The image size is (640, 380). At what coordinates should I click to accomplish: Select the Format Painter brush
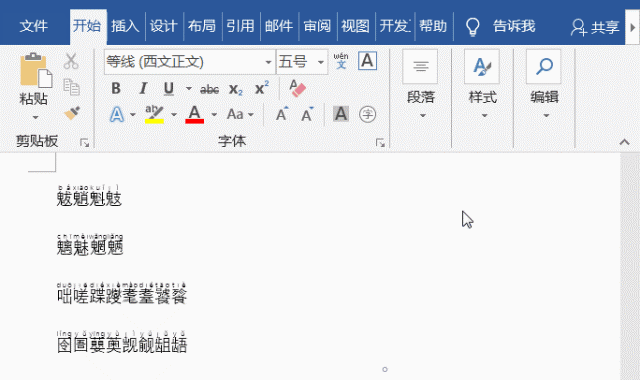click(72, 113)
